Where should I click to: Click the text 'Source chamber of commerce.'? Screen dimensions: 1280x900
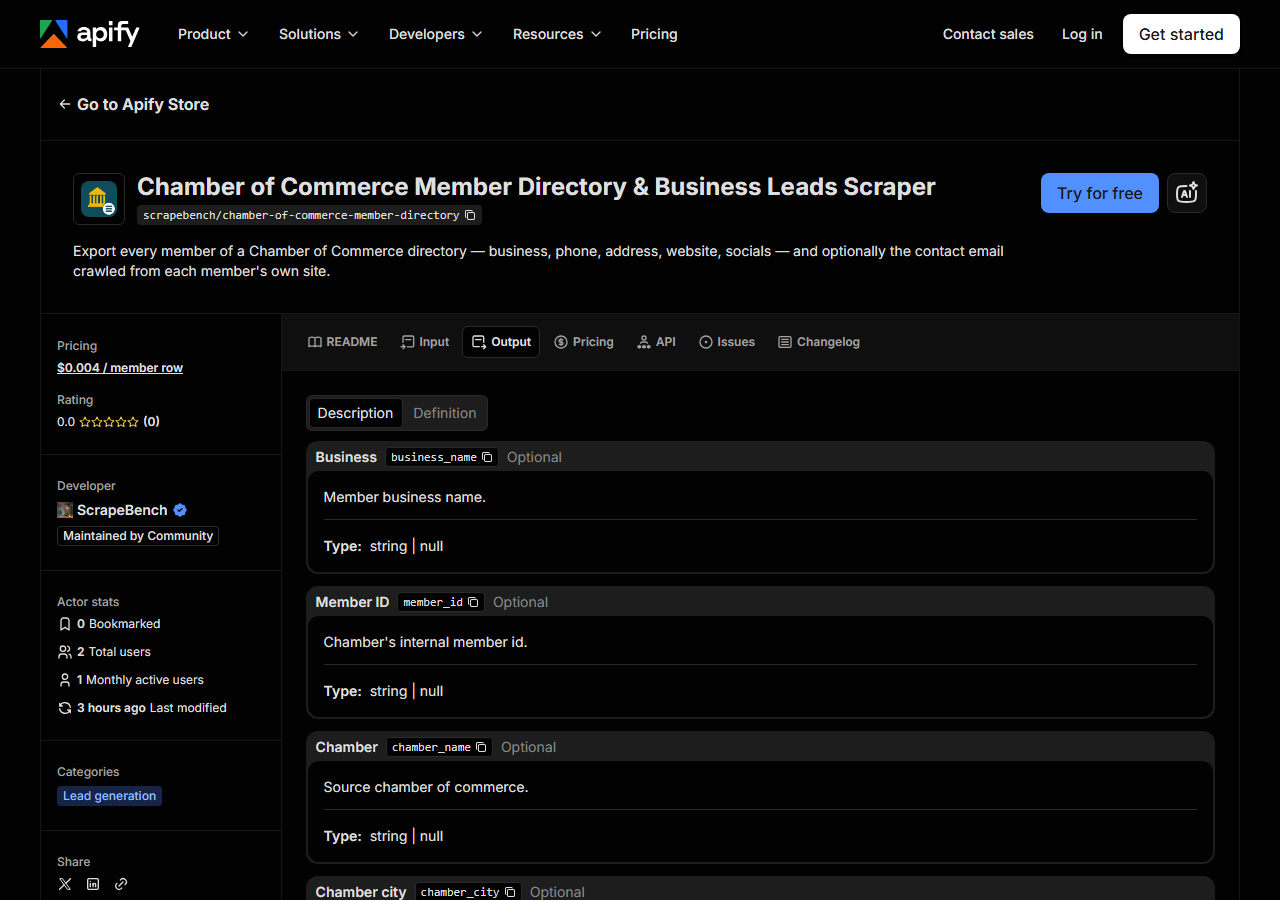coord(426,787)
